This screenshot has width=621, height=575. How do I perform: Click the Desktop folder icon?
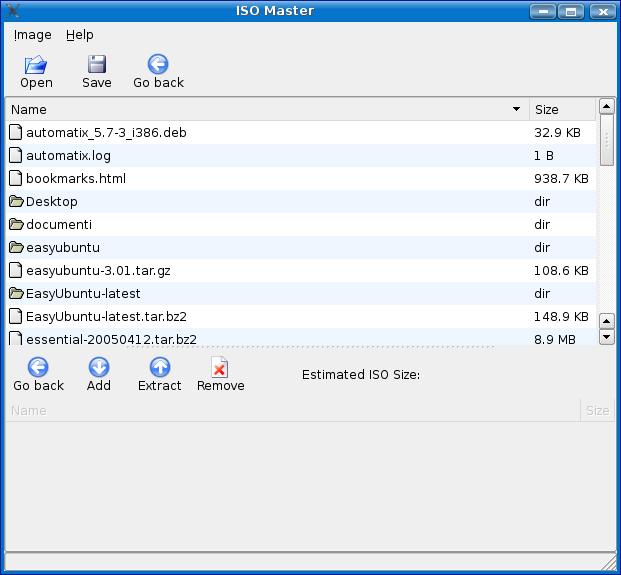[16, 201]
